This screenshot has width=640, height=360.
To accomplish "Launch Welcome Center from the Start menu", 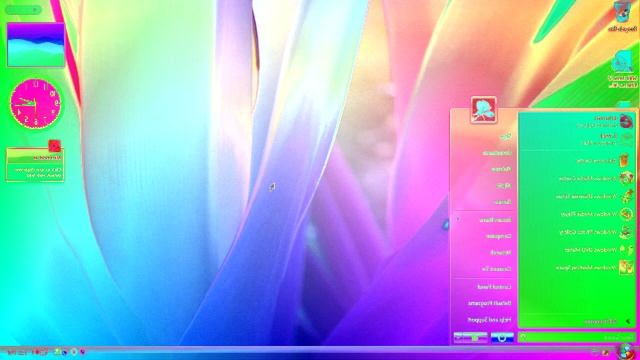I will tap(577, 161).
